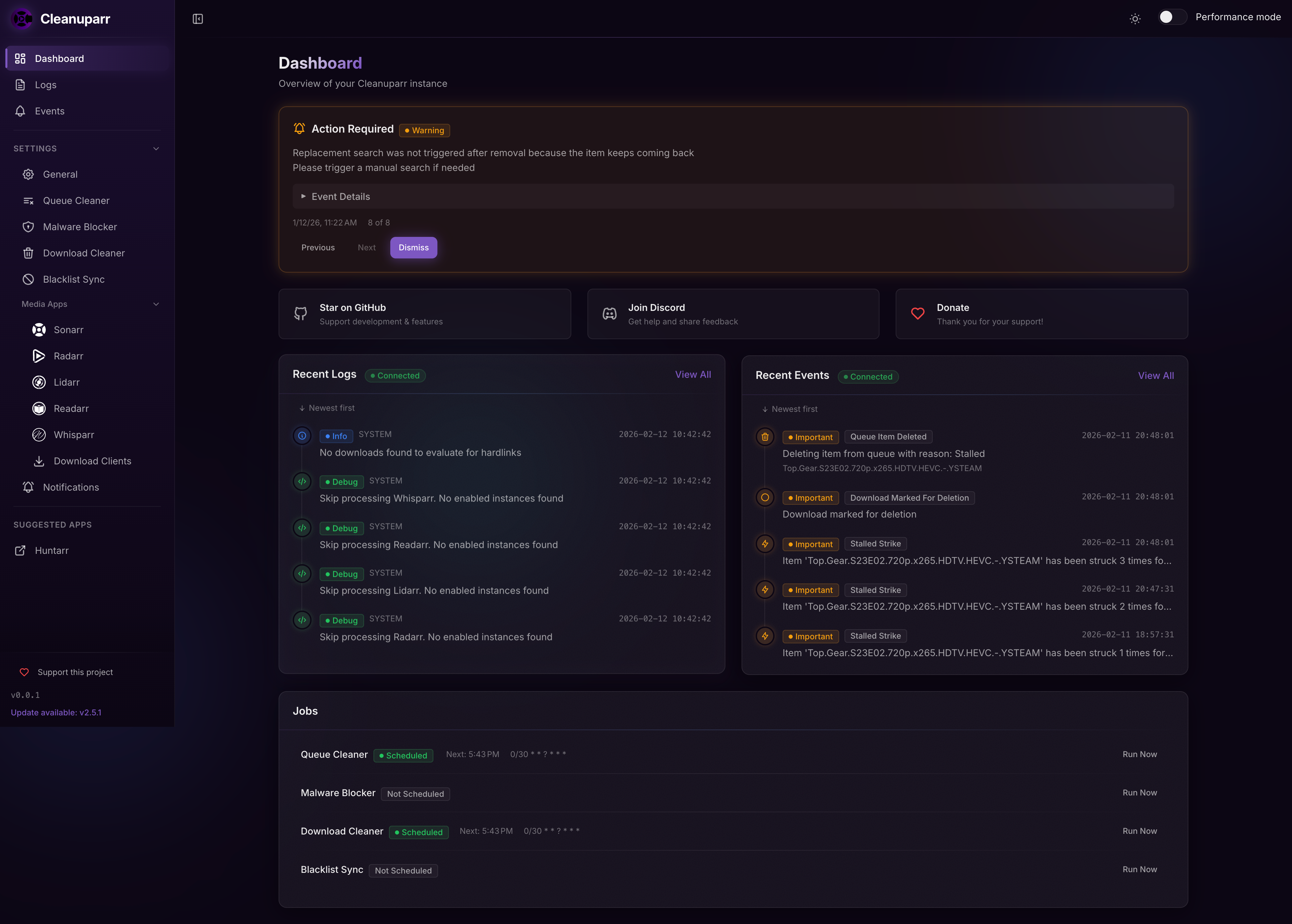Viewport: 1292px width, 924px height.
Task: Click the Lidarr icon
Action: tap(39, 382)
